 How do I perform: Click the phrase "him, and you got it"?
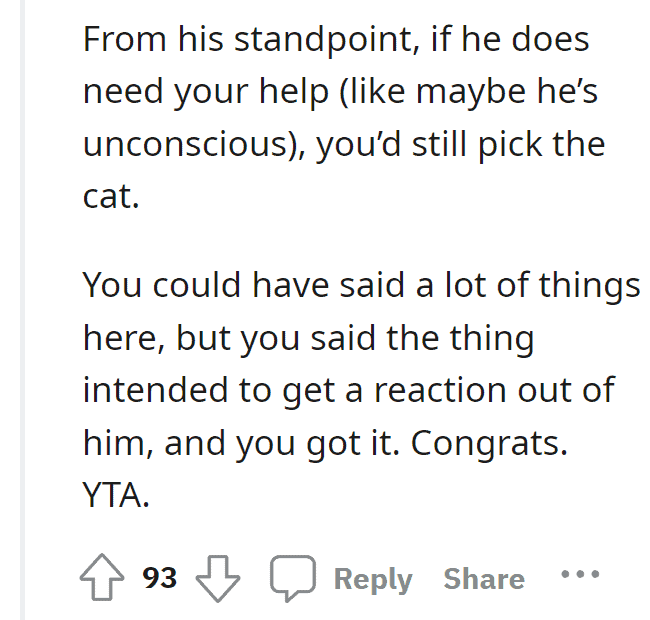242,444
